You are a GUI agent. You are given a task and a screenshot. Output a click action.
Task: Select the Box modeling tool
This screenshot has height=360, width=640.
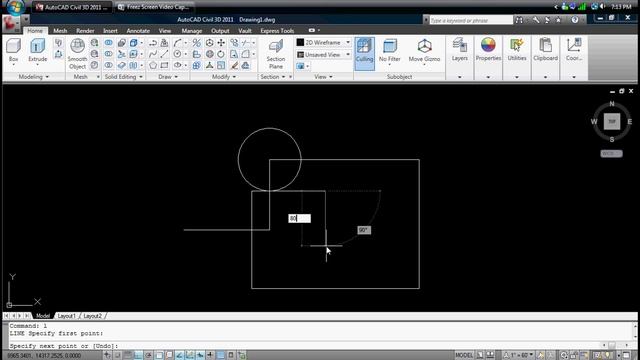coord(13,50)
